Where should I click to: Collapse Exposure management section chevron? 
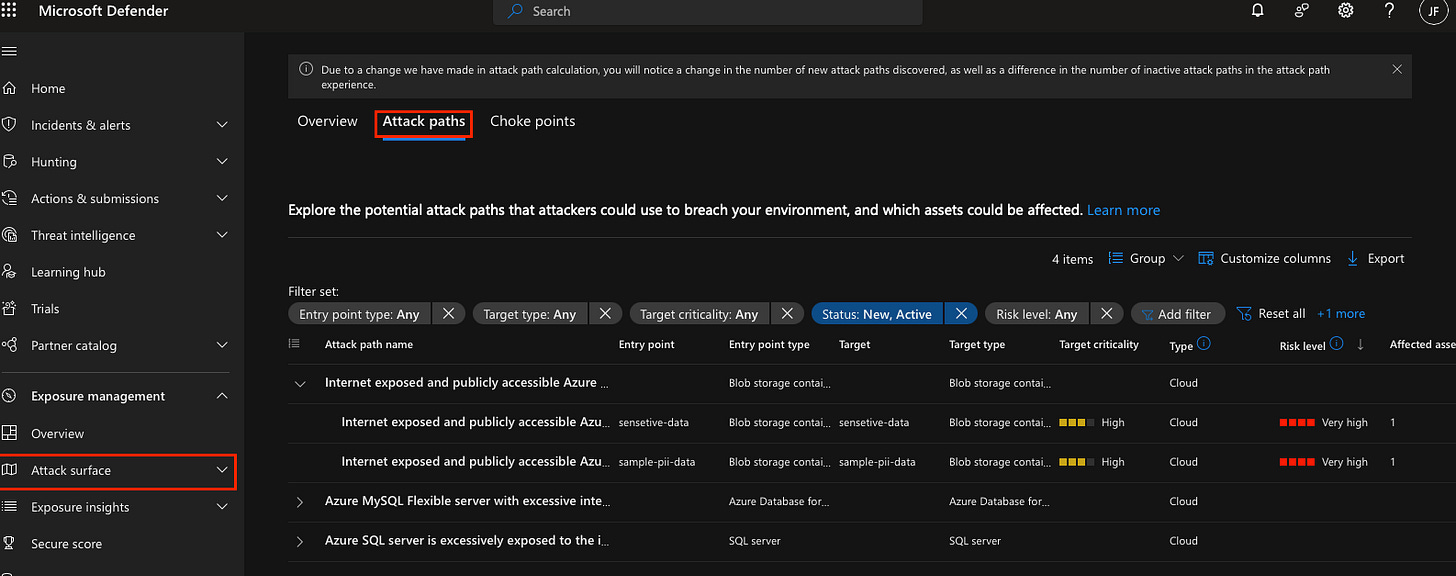point(222,396)
